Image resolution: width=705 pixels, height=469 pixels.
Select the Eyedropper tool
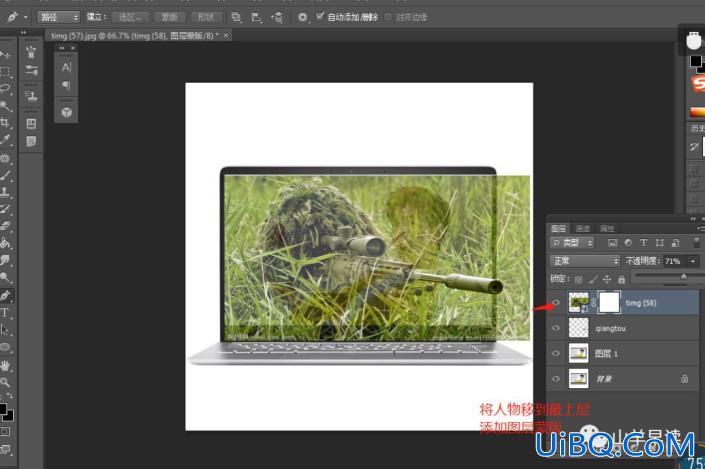click(x=5, y=139)
